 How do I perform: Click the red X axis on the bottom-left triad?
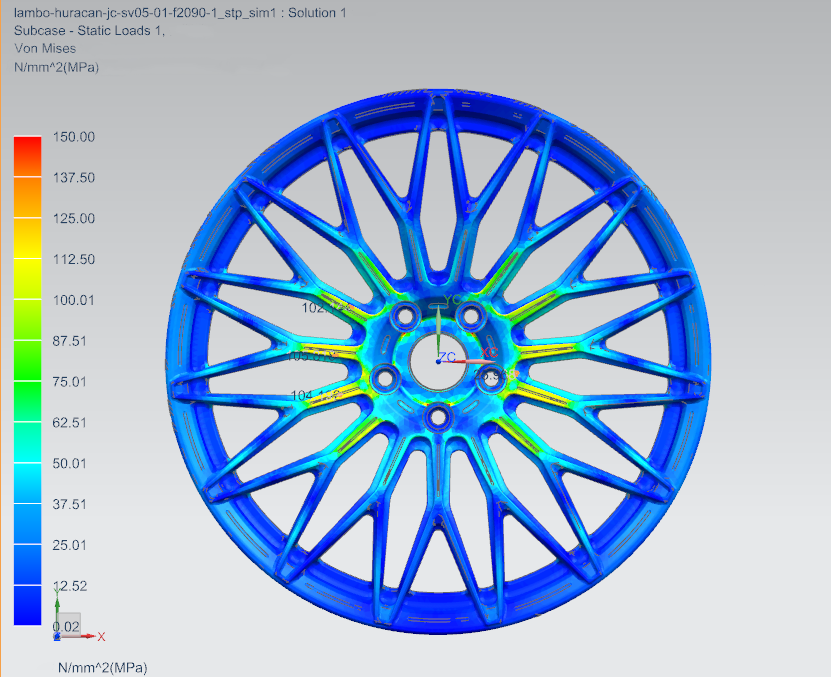point(88,636)
